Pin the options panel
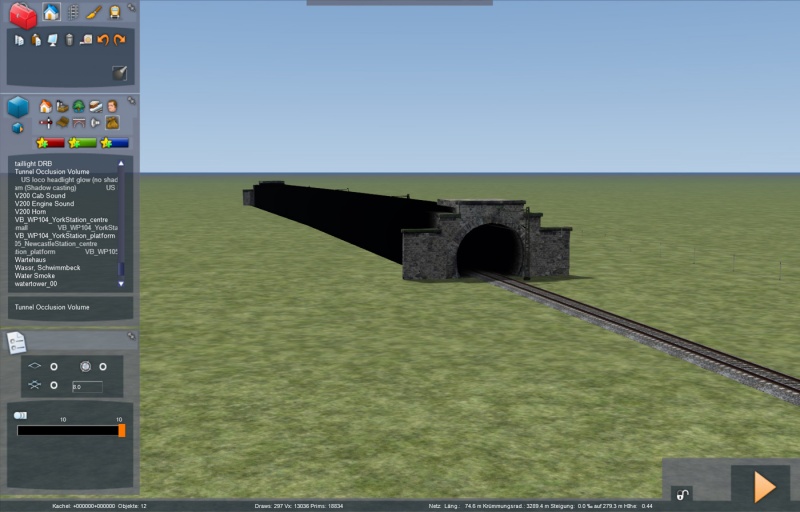Screen dimensions: 800x512 (131, 336)
